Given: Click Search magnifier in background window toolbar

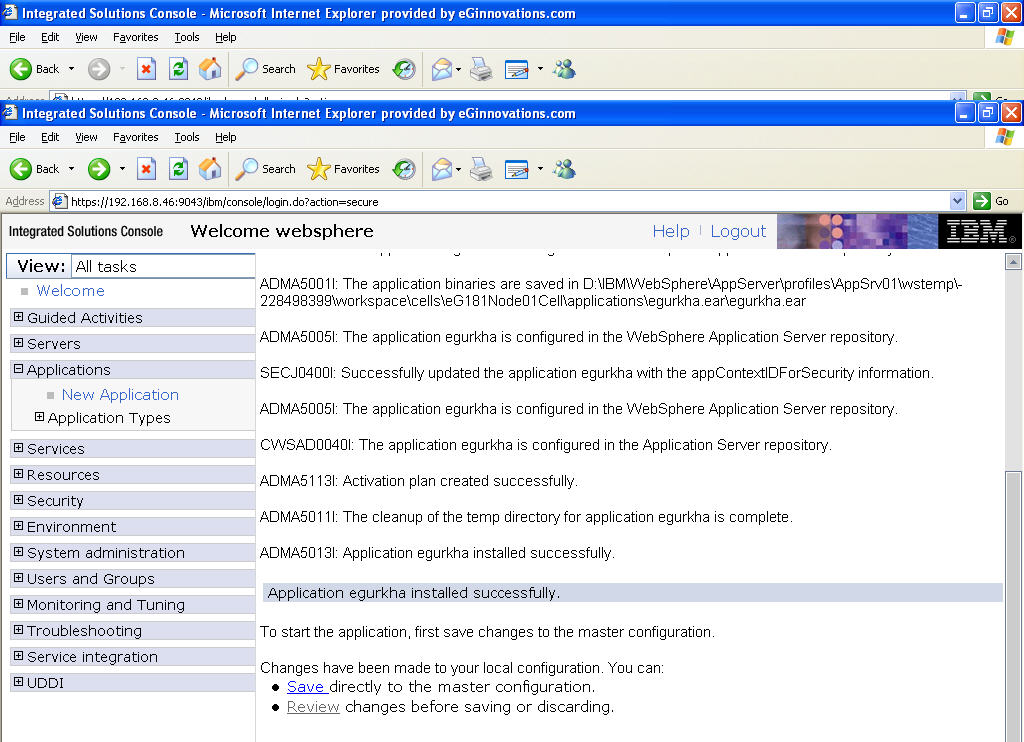Looking at the screenshot, I should (x=246, y=69).
